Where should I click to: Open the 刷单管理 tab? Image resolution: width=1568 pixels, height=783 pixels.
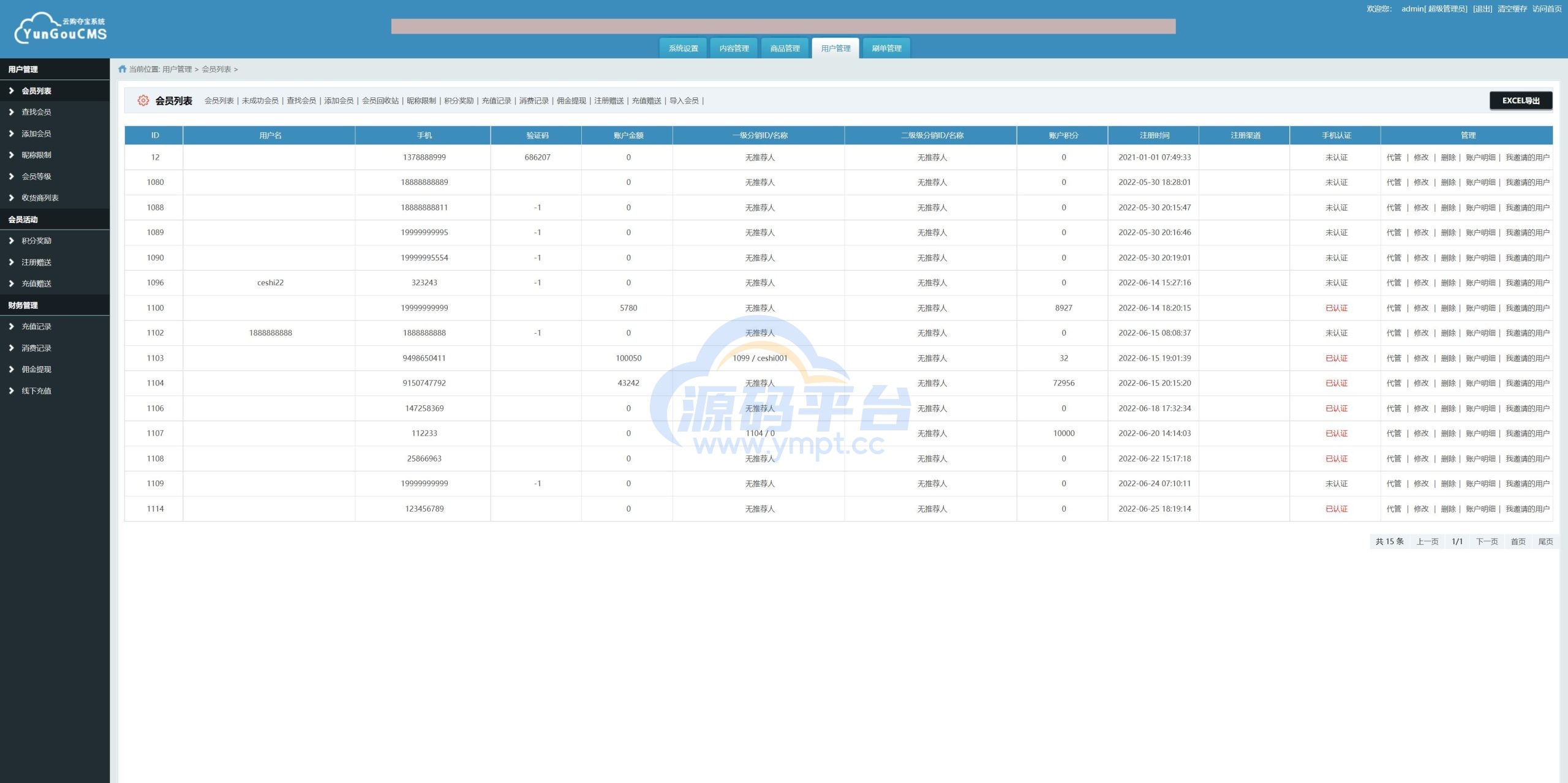pyautogui.click(x=886, y=48)
